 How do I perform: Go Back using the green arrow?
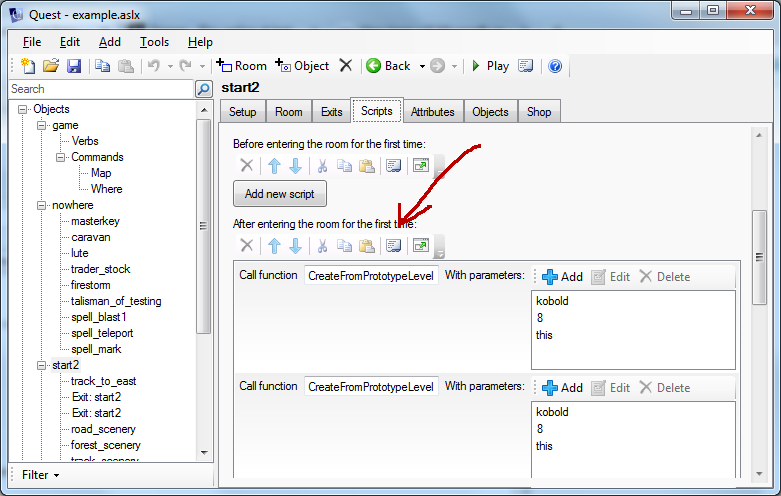tap(388, 66)
